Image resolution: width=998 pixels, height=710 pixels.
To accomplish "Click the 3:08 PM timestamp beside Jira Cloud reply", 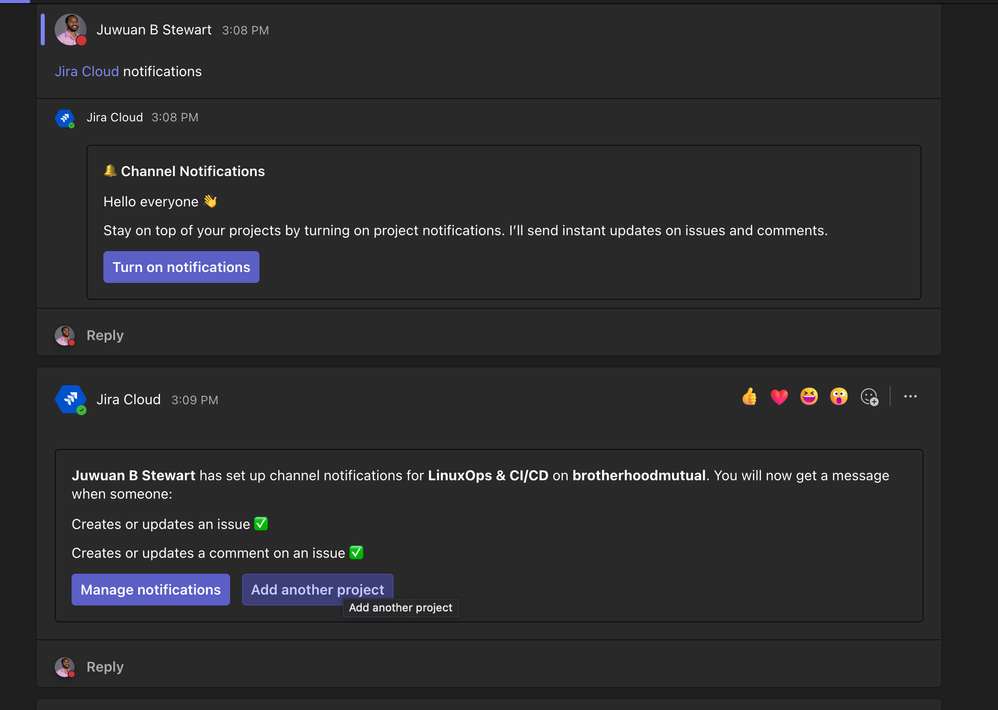I will coord(175,117).
